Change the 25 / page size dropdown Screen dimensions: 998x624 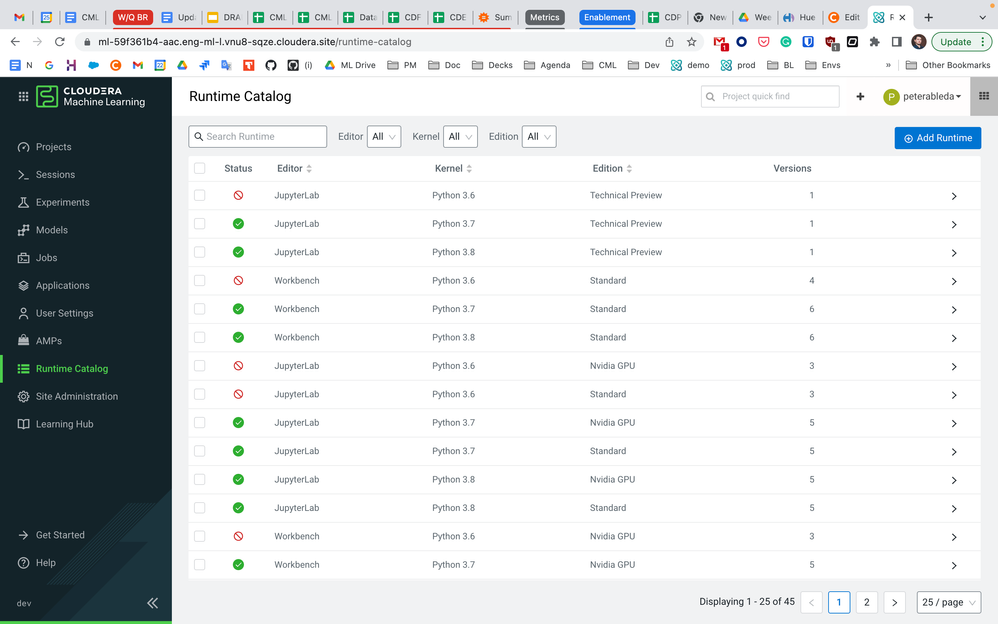pyautogui.click(x=948, y=602)
